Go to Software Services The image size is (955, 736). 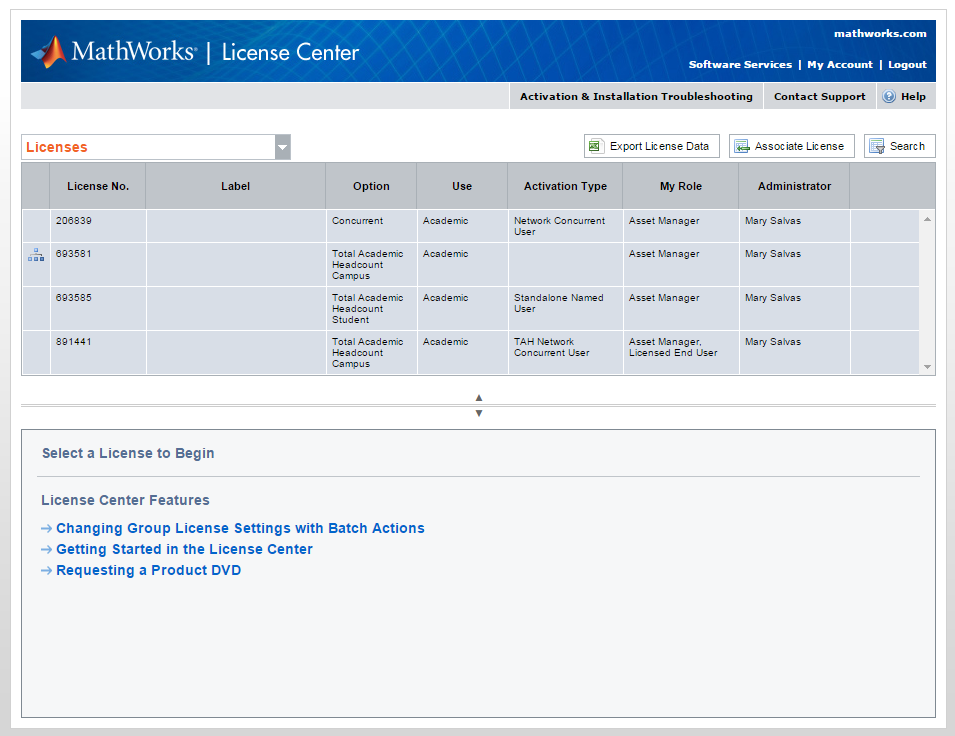(x=740, y=65)
